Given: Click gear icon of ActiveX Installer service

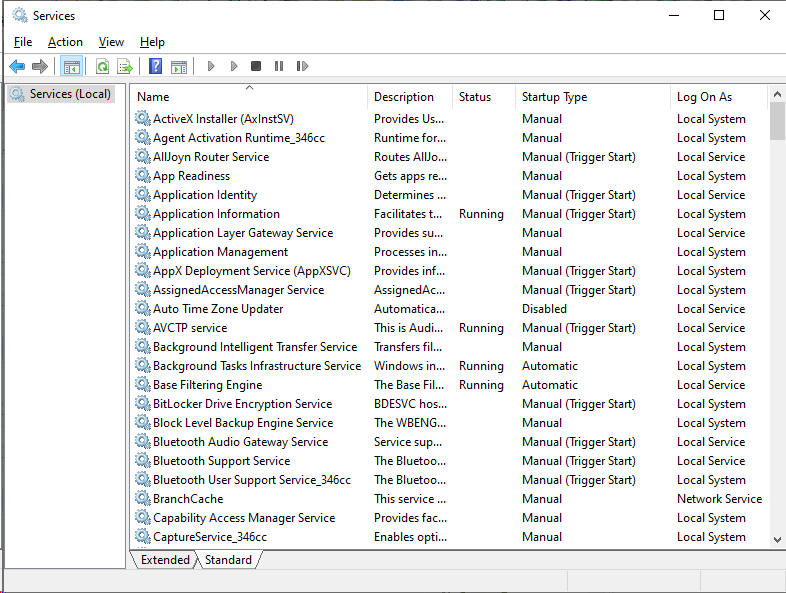Looking at the screenshot, I should [143, 119].
